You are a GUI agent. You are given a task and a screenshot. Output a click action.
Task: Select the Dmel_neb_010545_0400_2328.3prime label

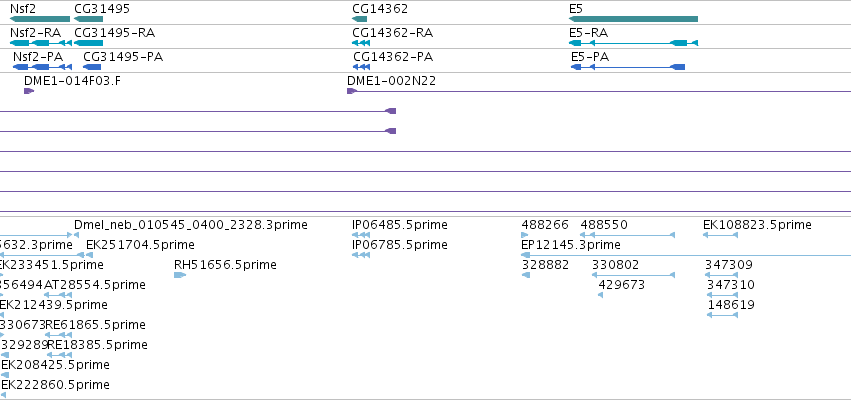pos(191,225)
